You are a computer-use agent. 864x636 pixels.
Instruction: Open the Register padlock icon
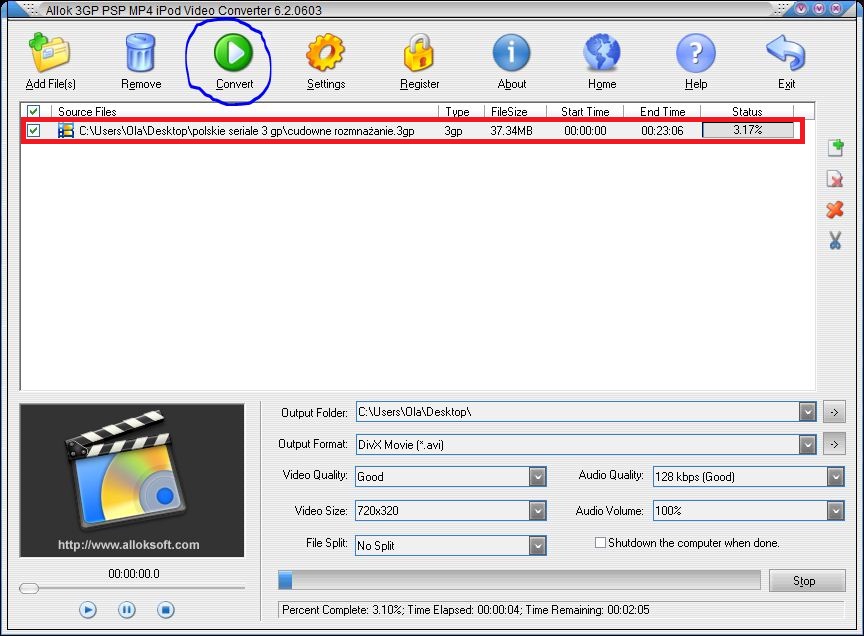click(419, 53)
